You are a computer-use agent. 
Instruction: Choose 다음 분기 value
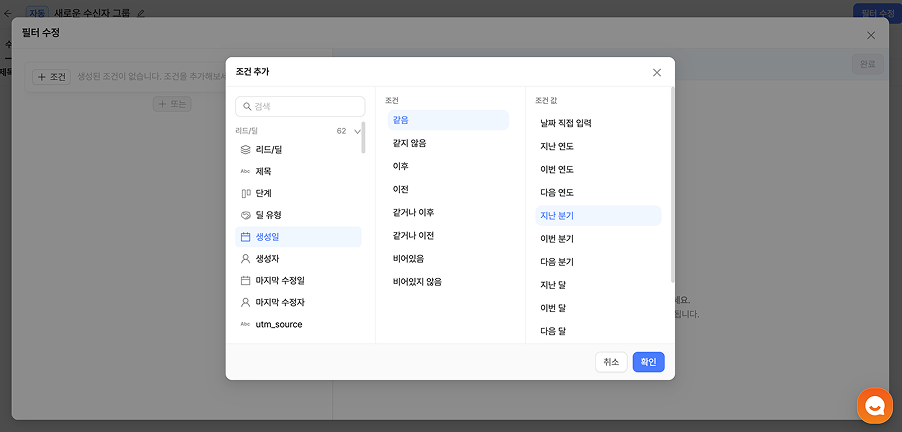(598, 262)
